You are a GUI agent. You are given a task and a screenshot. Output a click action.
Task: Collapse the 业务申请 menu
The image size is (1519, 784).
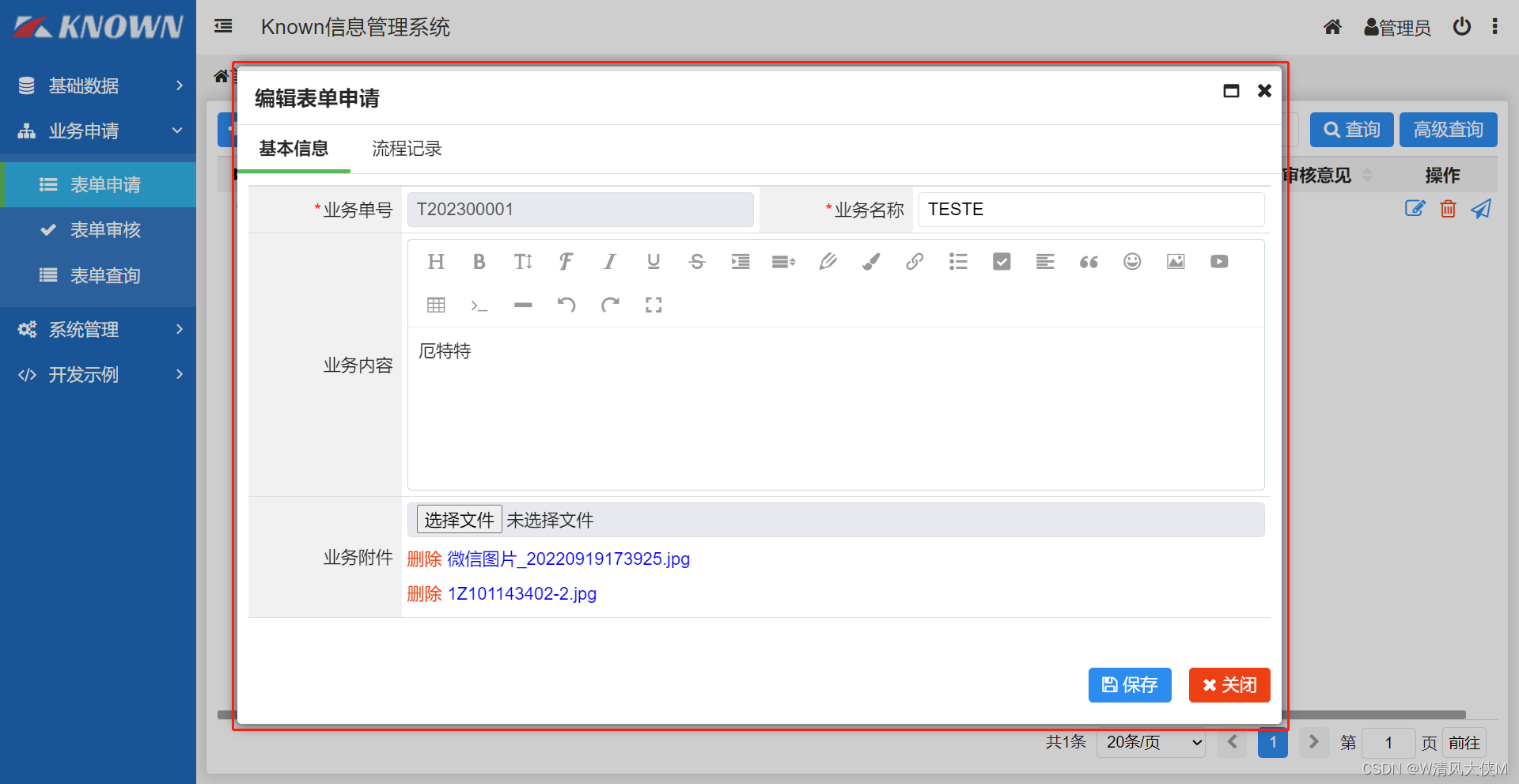pyautogui.click(x=98, y=131)
